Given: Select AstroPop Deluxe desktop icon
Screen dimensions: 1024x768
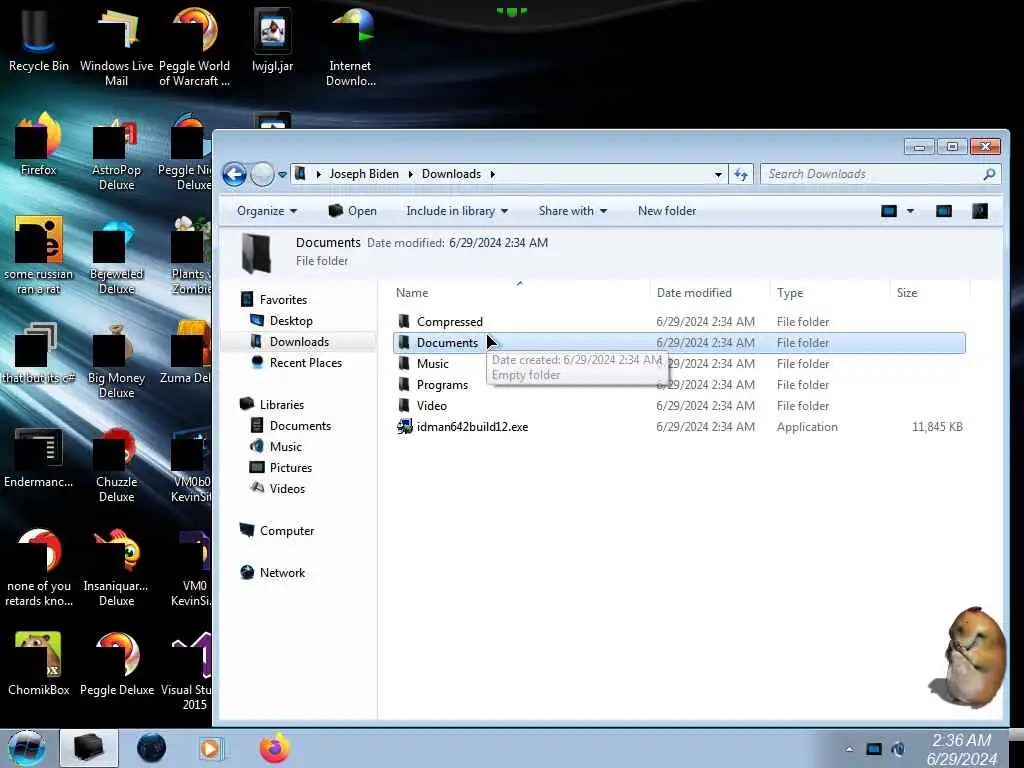Looking at the screenshot, I should 116,155.
